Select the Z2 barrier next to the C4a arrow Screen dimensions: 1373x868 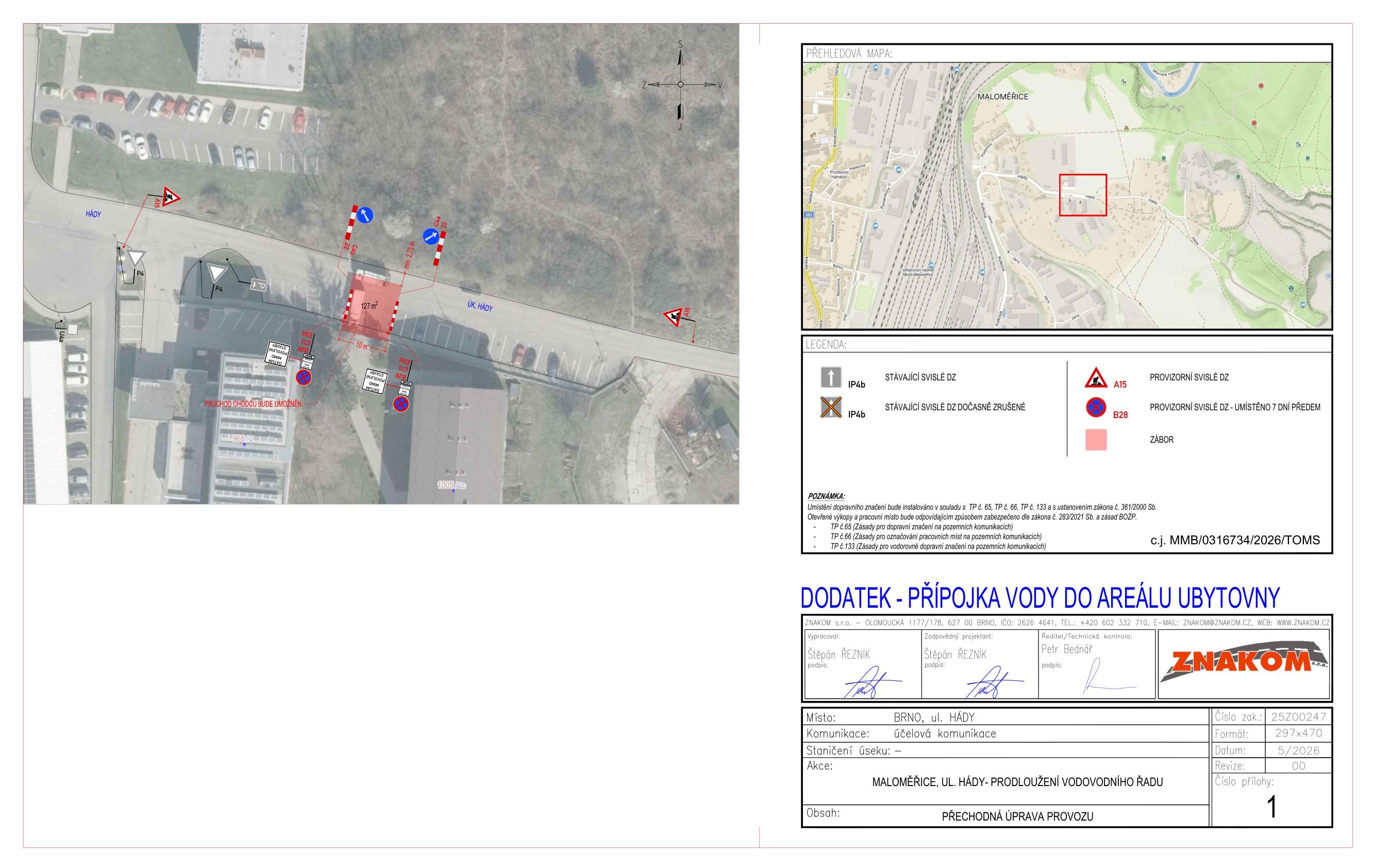pyautogui.click(x=440, y=248)
